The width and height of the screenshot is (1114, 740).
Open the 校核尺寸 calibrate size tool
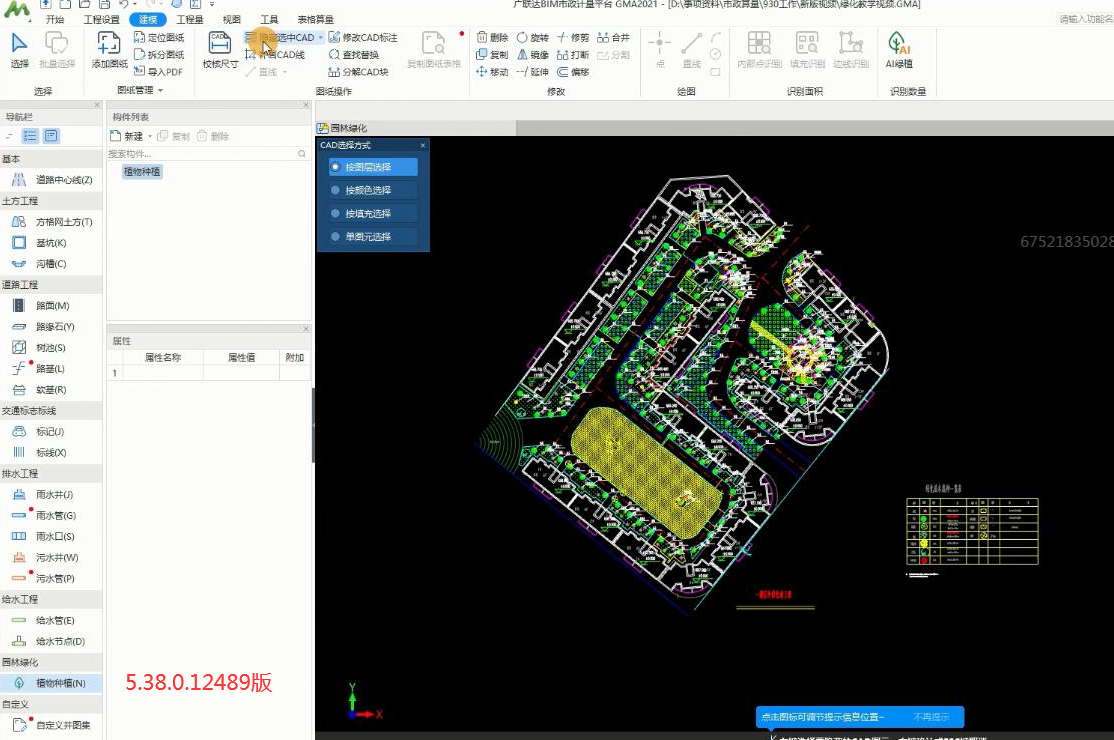220,50
